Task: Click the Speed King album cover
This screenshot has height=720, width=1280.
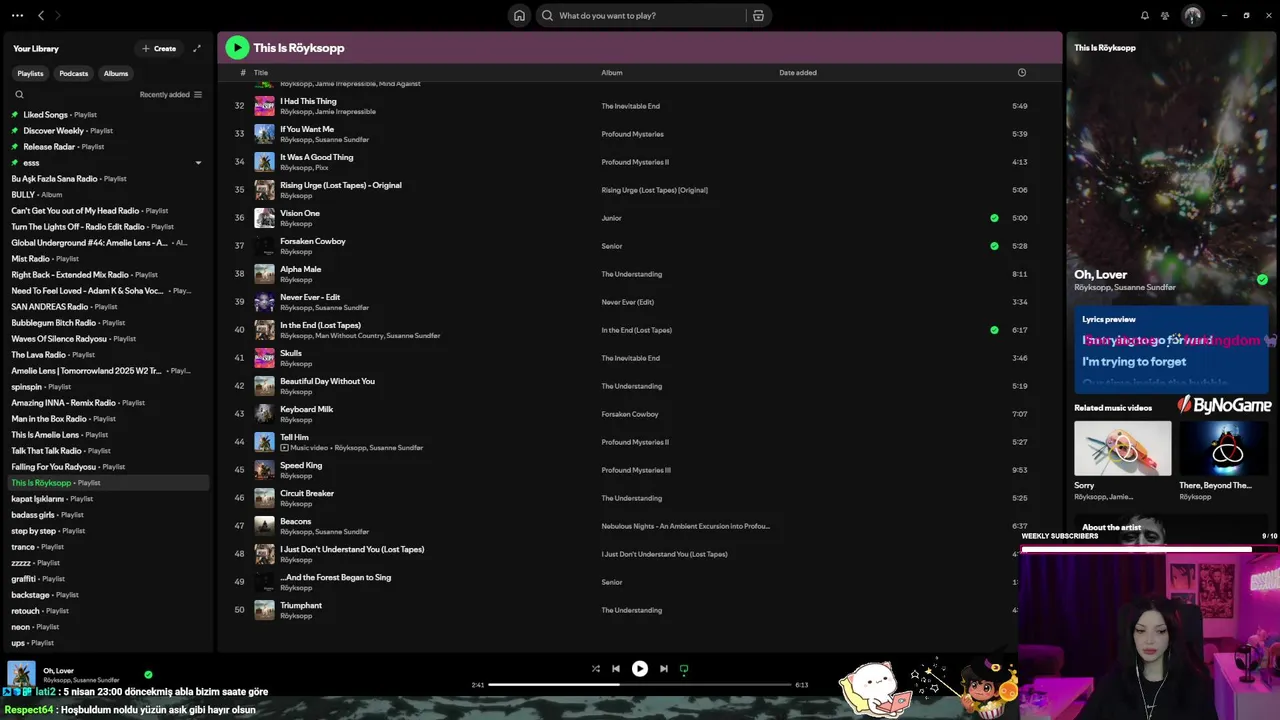Action: pos(264,470)
